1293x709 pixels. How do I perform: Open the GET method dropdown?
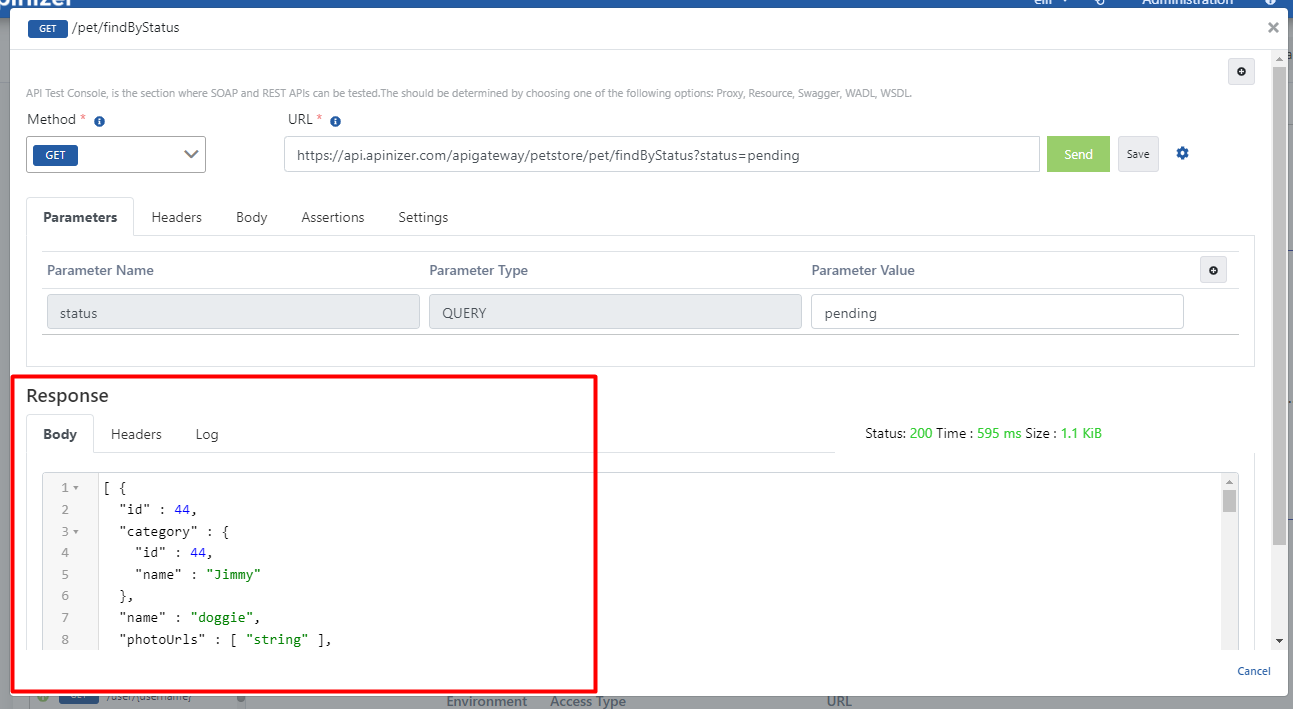[116, 155]
